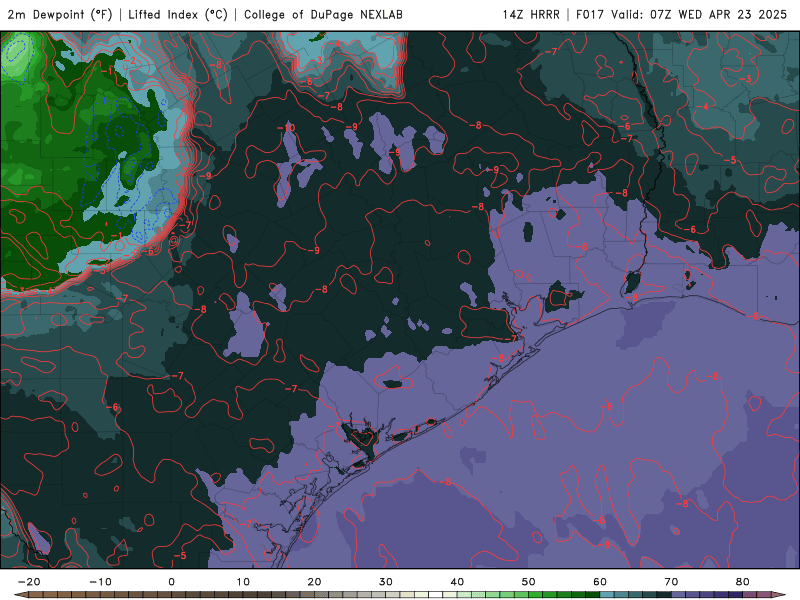This screenshot has width=800, height=600.
Task: Click the "2m Dewpoint (°F)" title text
Action: [x=60, y=15]
